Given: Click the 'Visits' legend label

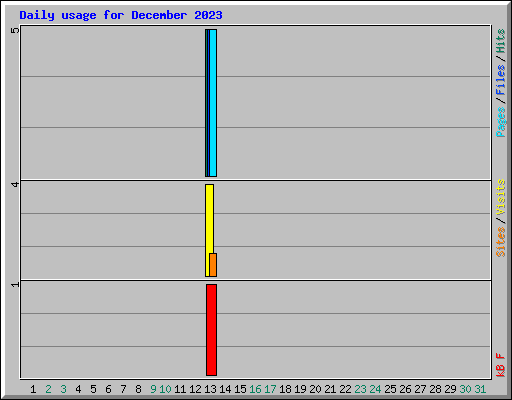Looking at the screenshot, I should pos(501,197).
